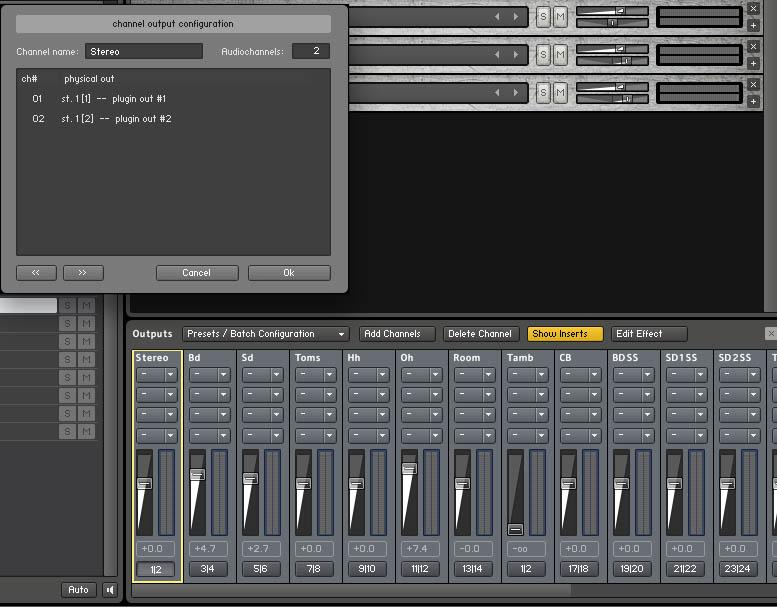Click Oh output assignment 11|12
The image size is (777, 607).
tap(420, 569)
